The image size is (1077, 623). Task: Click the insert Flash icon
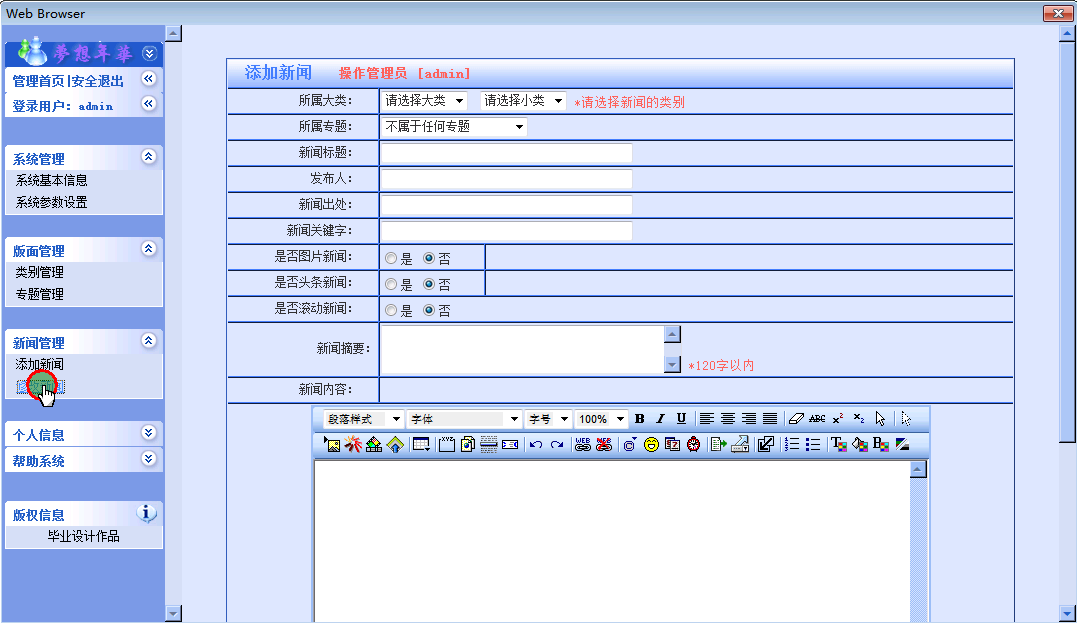353,444
